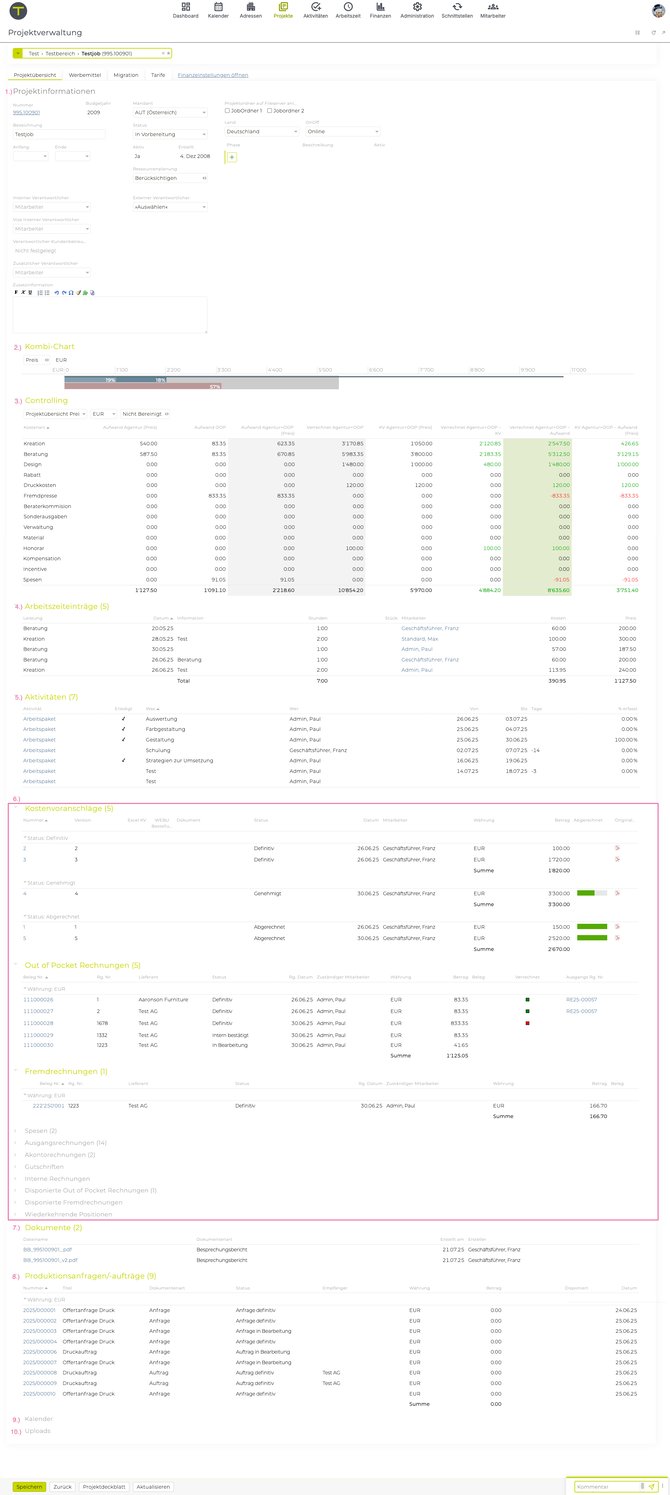Click the Zurück button
670x1495 pixels.
point(62,1486)
